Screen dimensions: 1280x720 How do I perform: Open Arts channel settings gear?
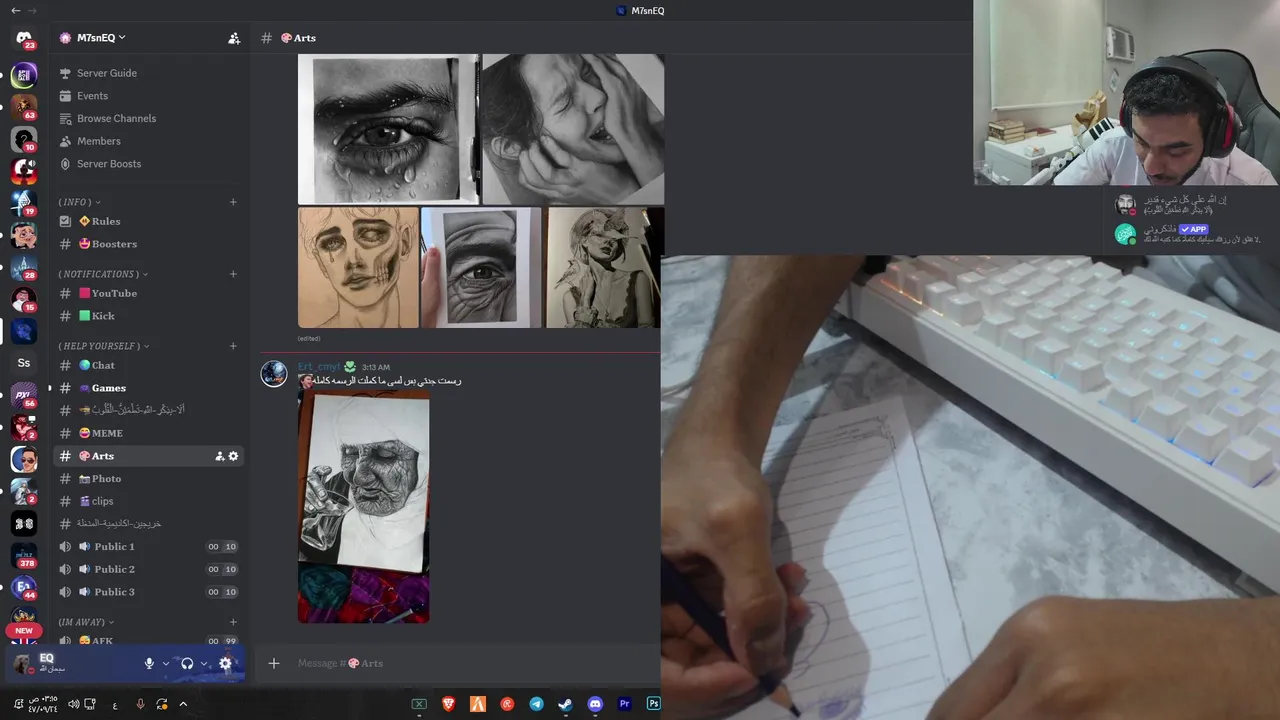[x=233, y=456]
